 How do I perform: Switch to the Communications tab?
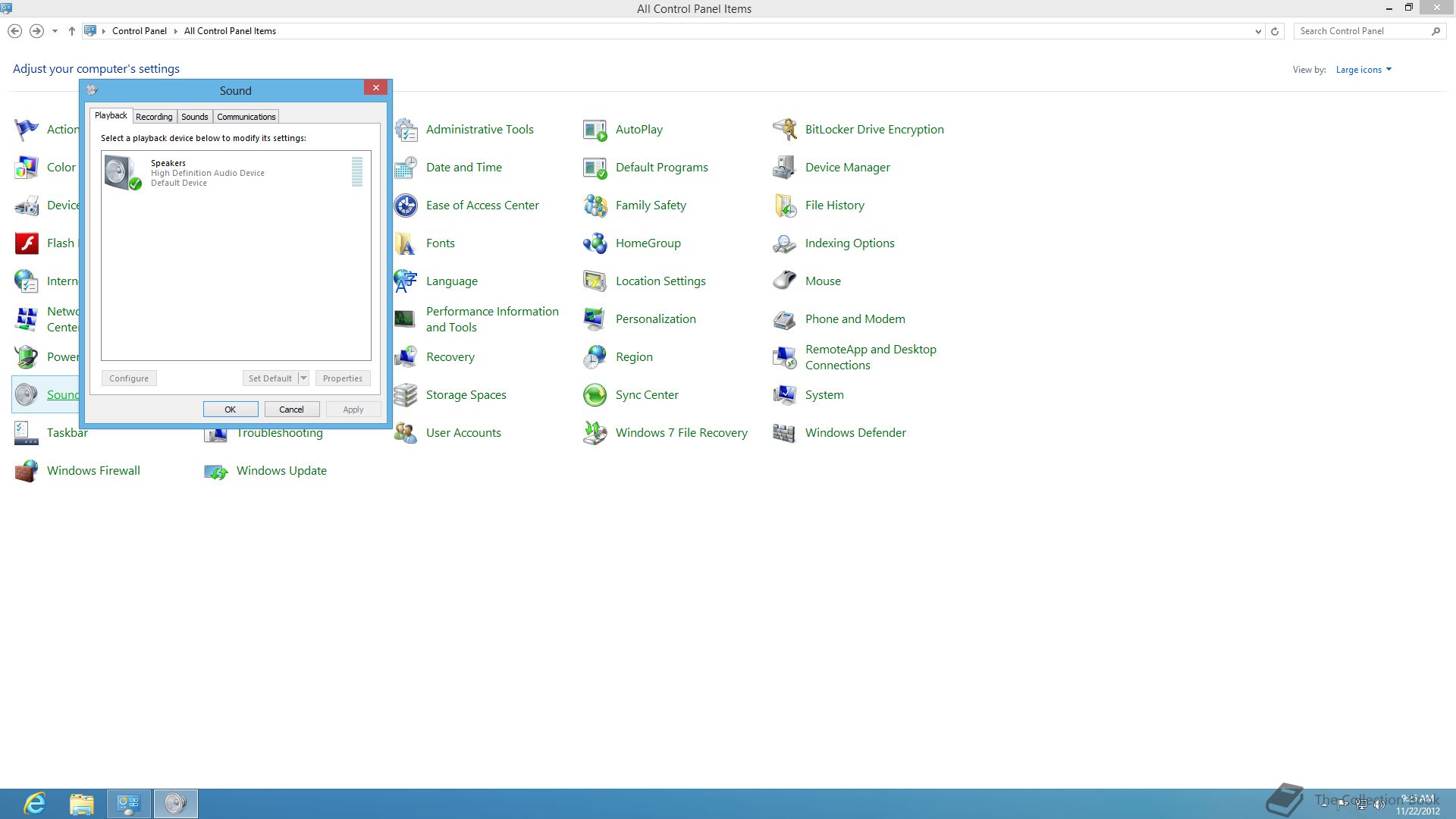246,117
